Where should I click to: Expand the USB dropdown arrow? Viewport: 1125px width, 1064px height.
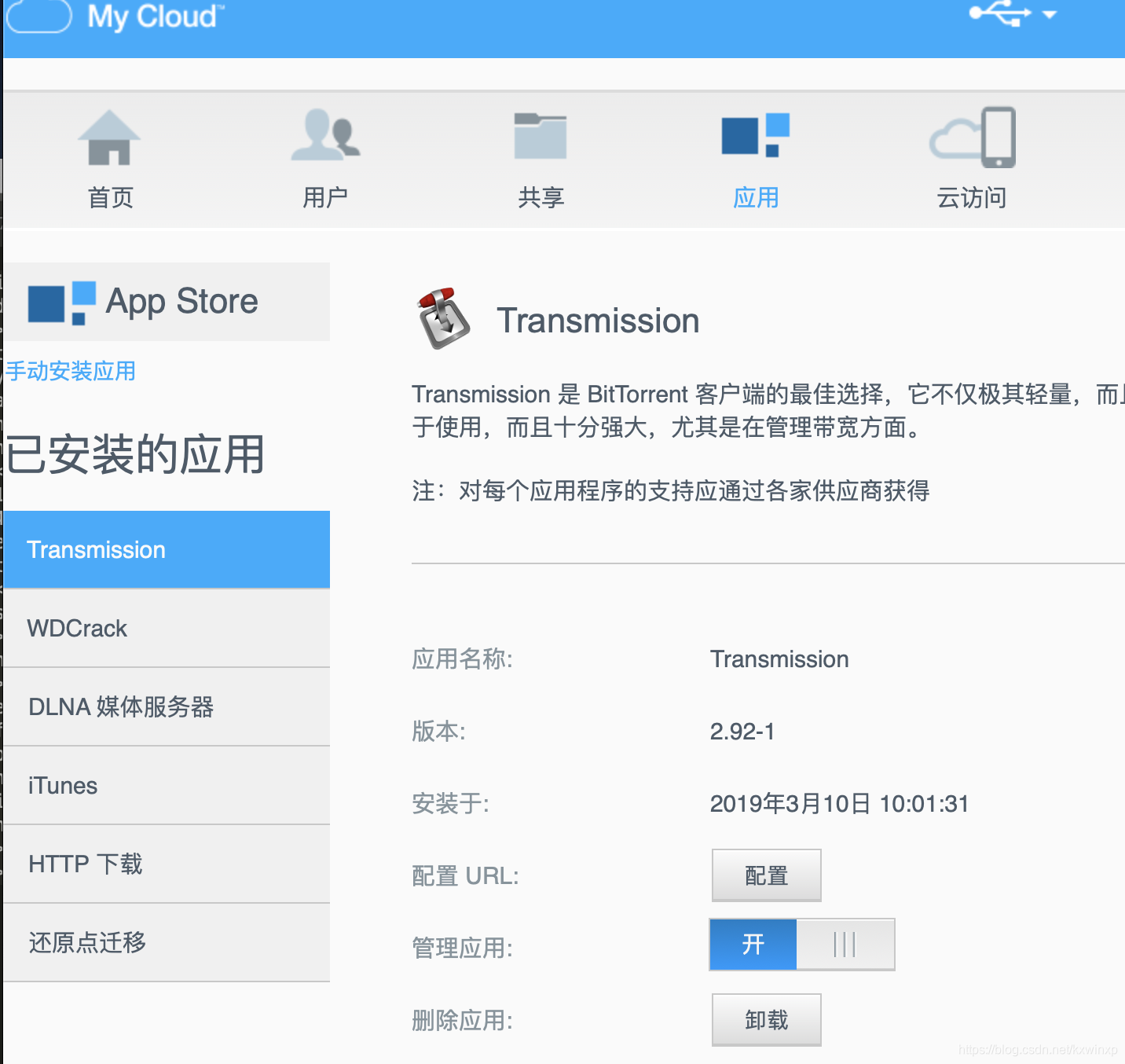pos(1050,14)
